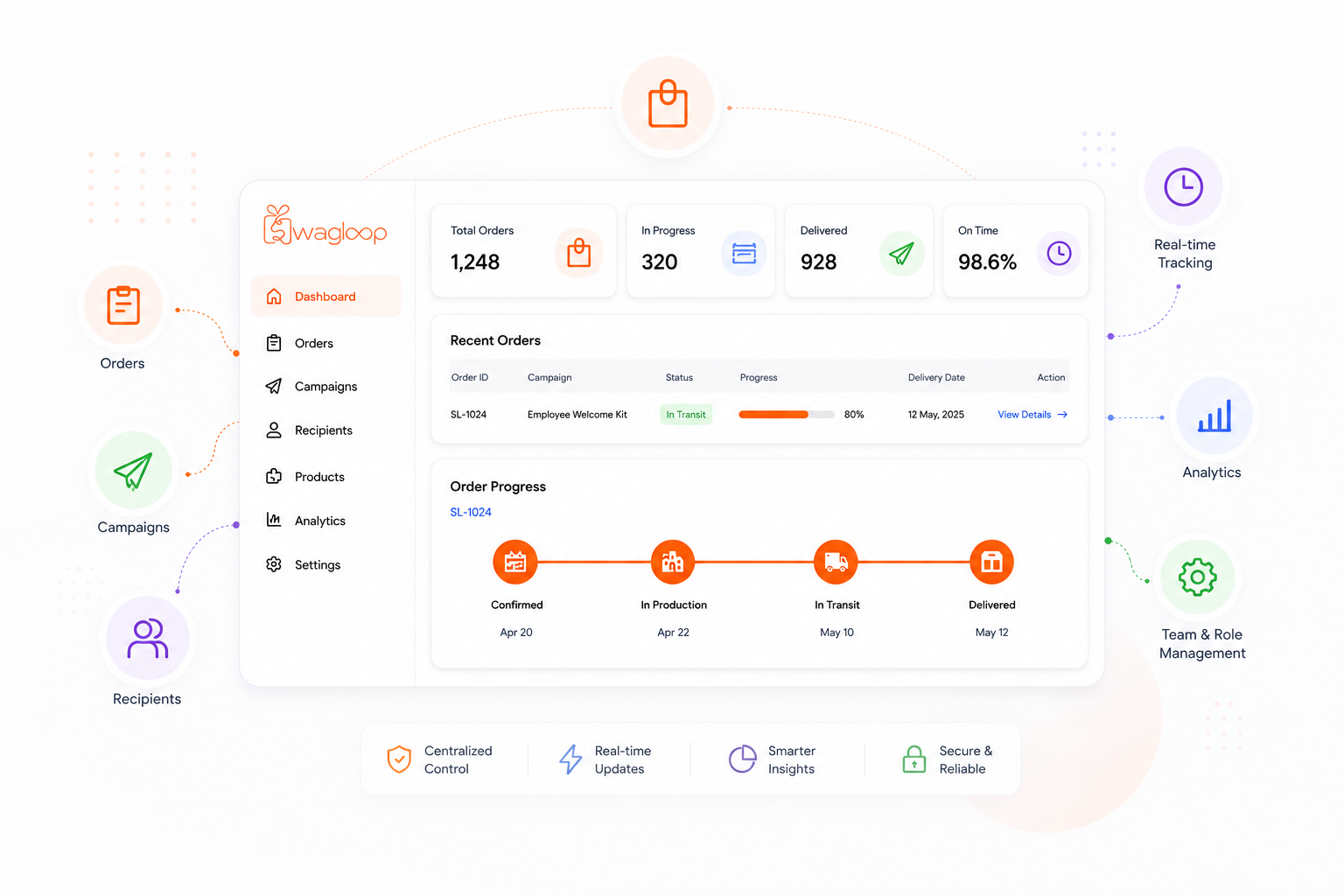This screenshot has width=1344, height=896.
Task: Click the Recipients person icon in sidebar
Action: [274, 430]
